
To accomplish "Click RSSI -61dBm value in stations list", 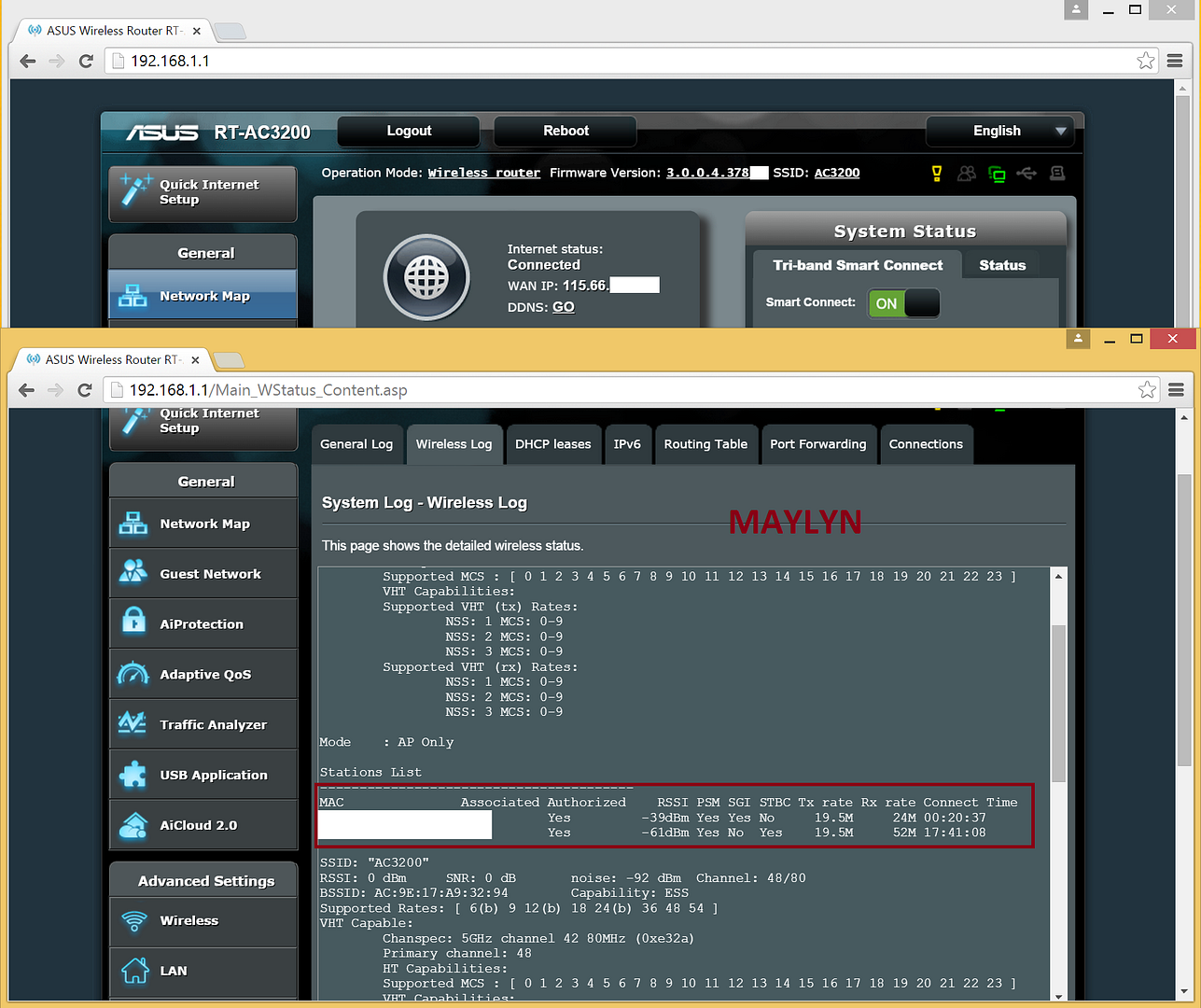I will (x=665, y=833).
